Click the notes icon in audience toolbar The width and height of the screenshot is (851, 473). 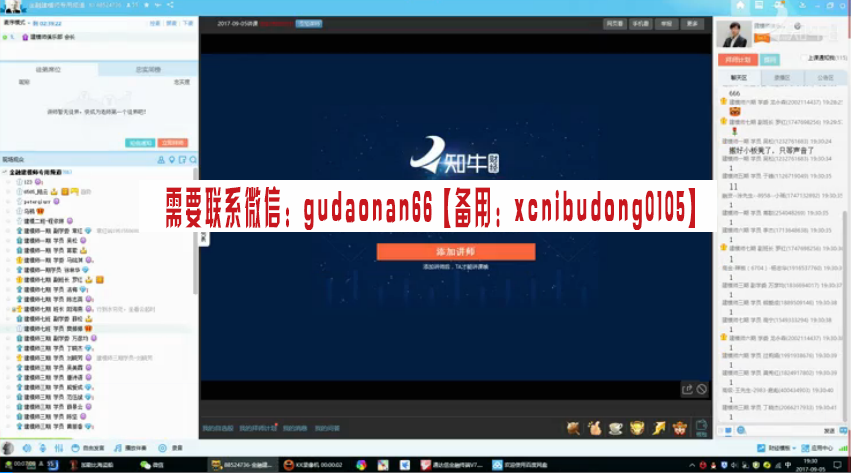click(x=182, y=160)
